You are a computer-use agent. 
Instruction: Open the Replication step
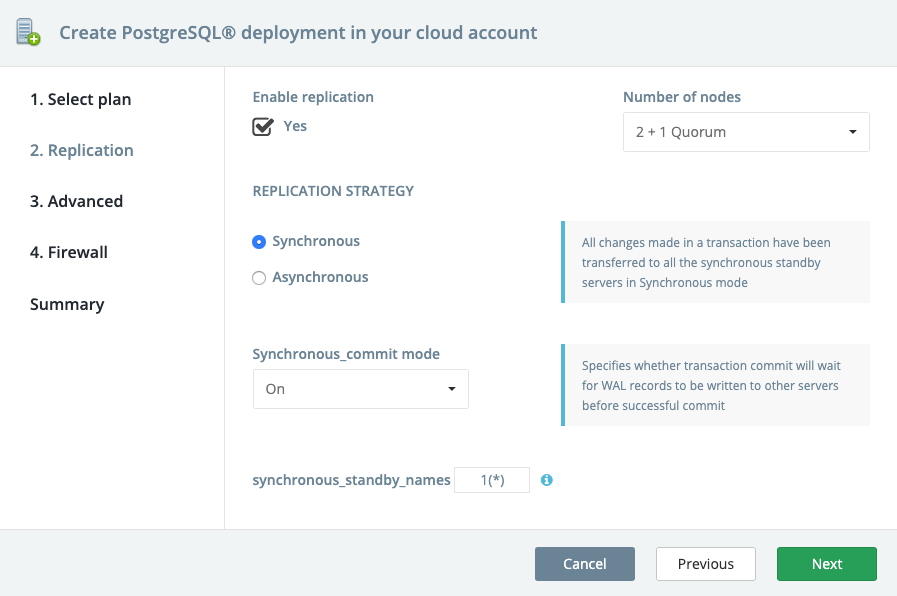click(x=81, y=150)
